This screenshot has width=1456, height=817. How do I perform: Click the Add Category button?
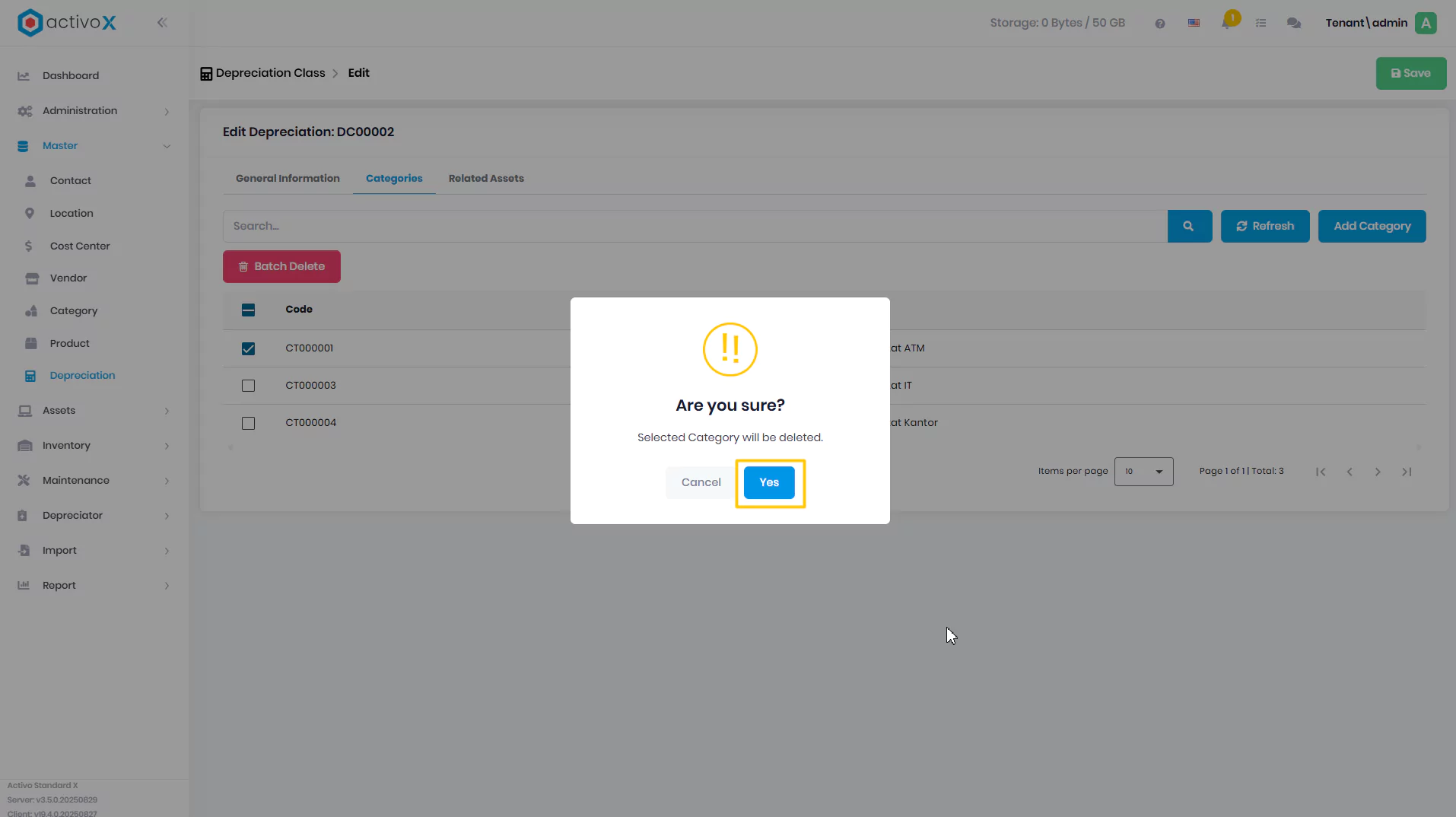point(1372,226)
